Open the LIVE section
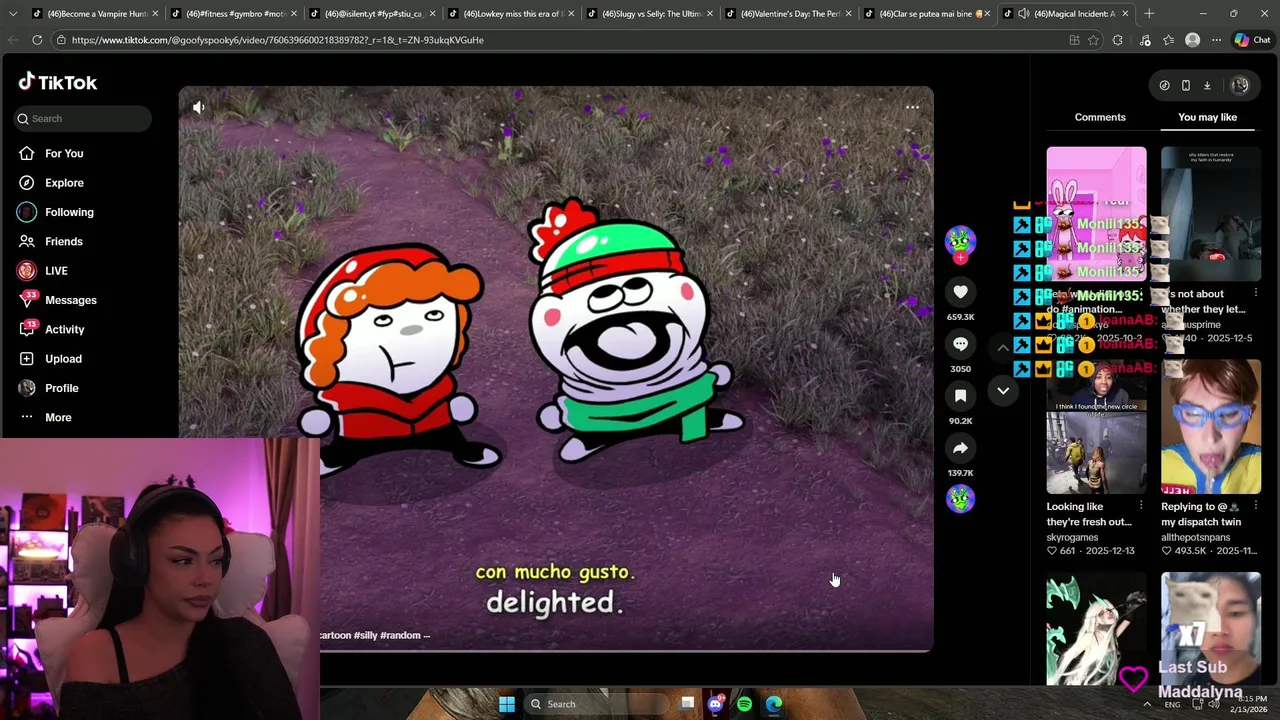The height and width of the screenshot is (720, 1280). (x=42, y=271)
